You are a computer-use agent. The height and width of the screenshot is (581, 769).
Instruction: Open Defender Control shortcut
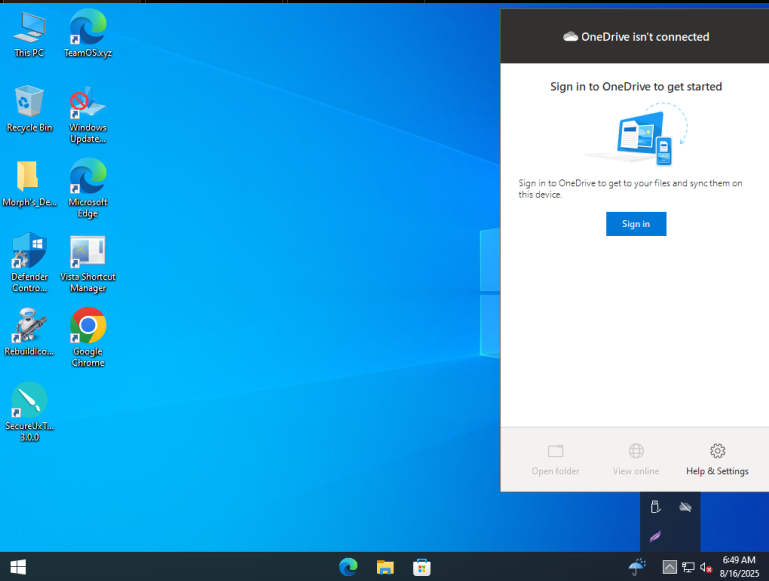click(x=29, y=264)
